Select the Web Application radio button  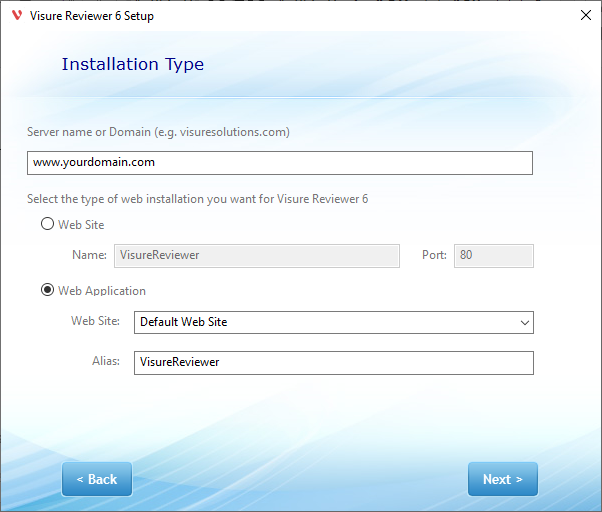click(48, 290)
